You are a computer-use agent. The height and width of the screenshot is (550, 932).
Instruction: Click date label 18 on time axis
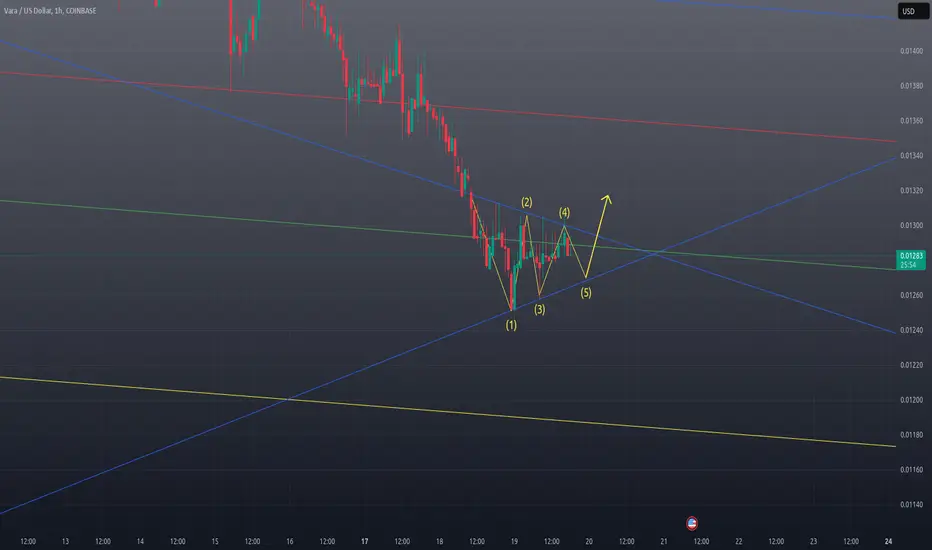pyautogui.click(x=440, y=542)
